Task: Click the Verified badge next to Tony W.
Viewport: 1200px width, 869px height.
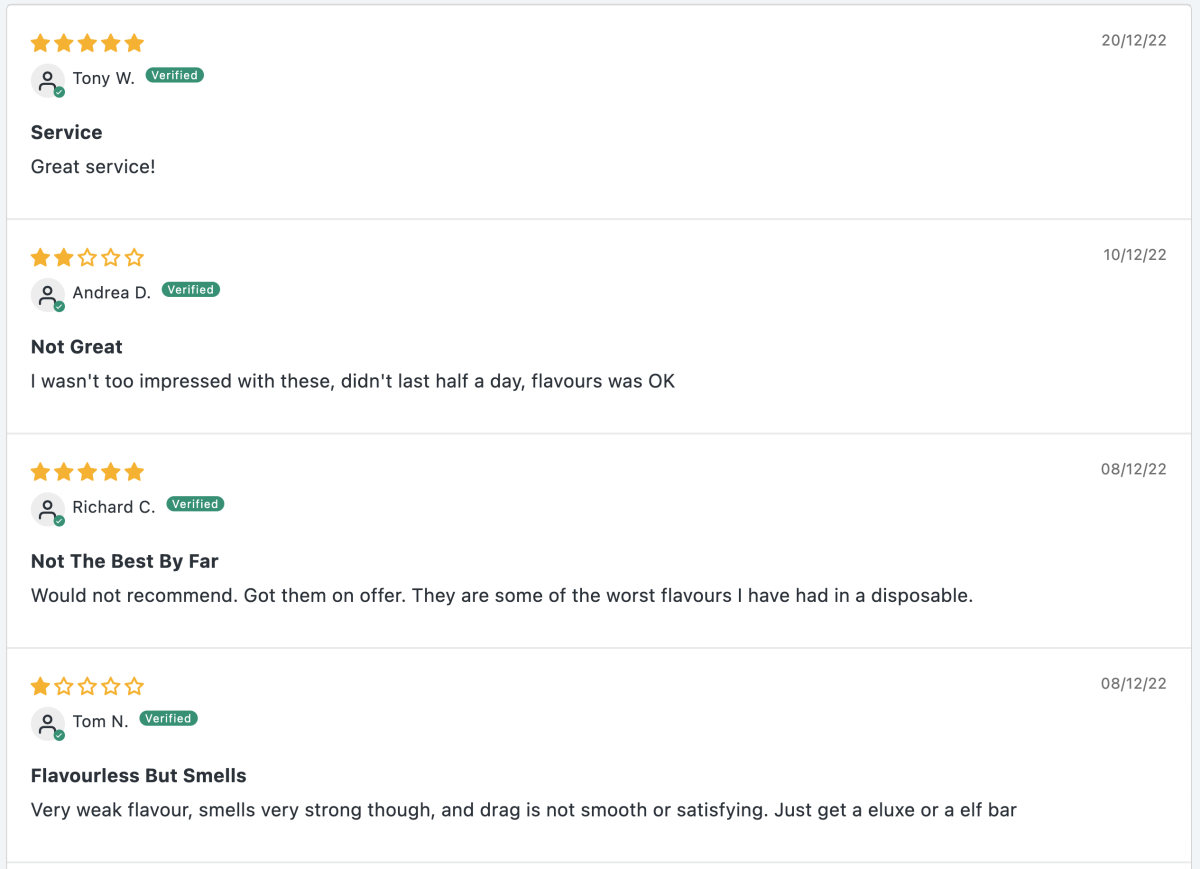Action: coord(175,75)
